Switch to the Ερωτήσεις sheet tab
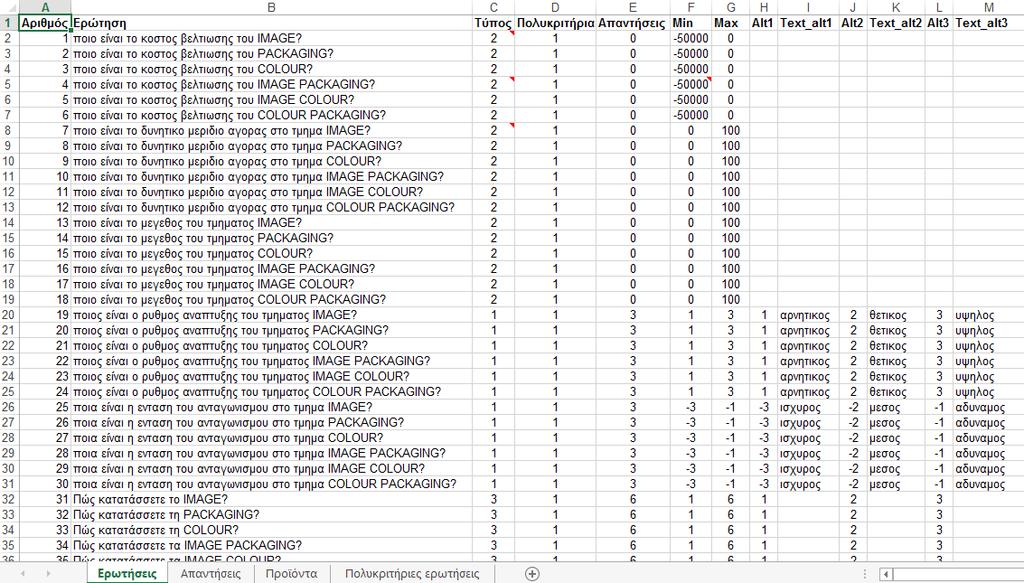 click(127, 574)
